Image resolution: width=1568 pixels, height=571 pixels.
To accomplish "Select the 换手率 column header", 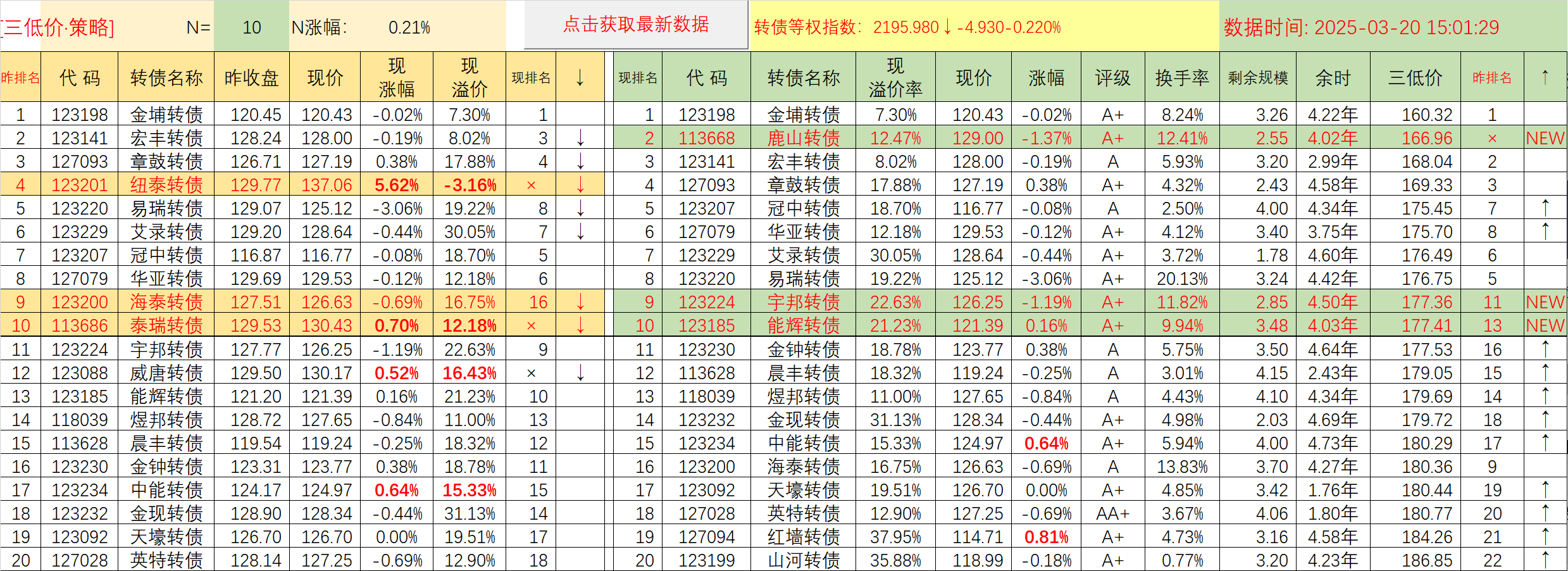I will [1182, 78].
